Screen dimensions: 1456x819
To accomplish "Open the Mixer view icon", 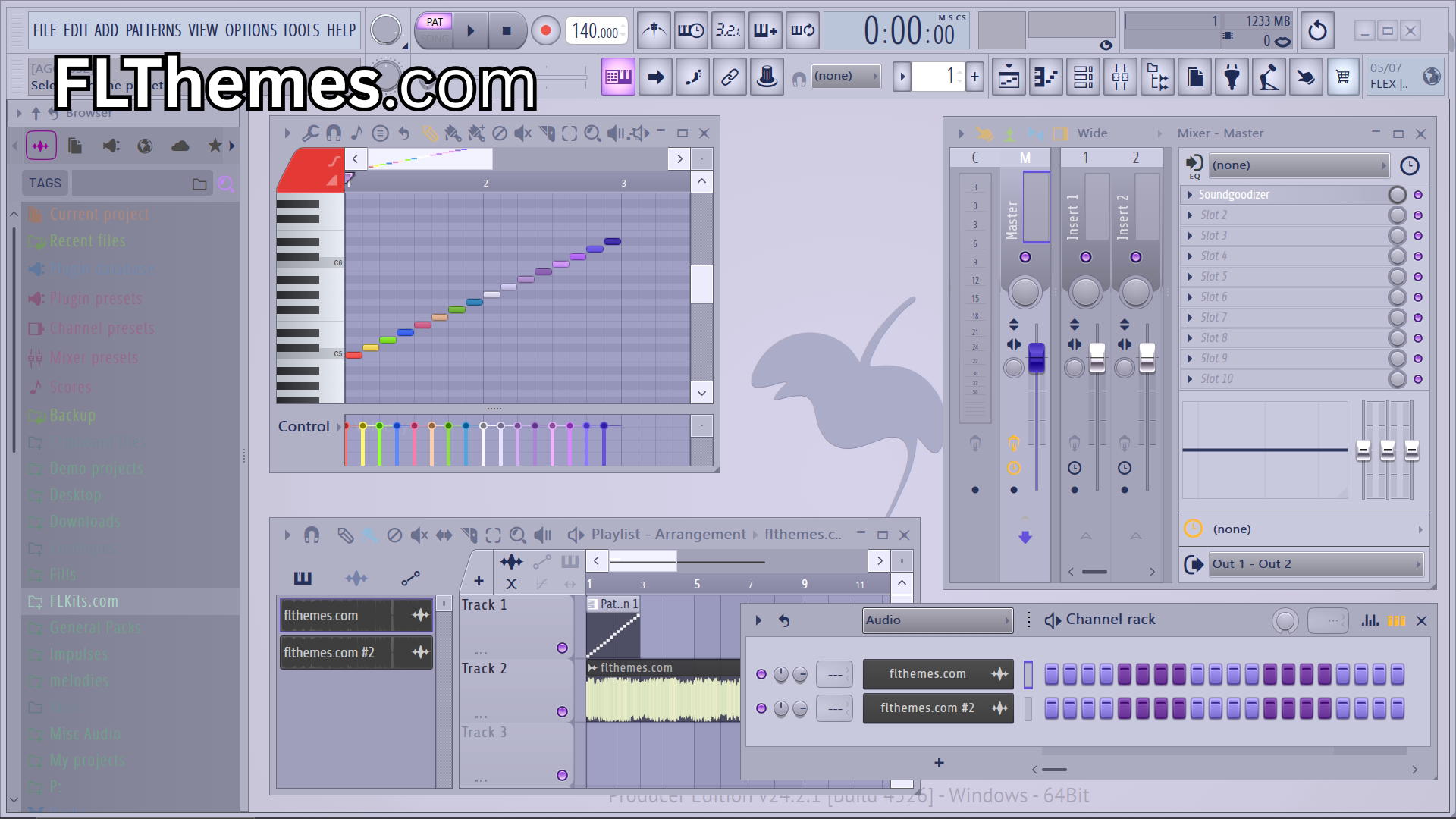I will coord(1120,77).
